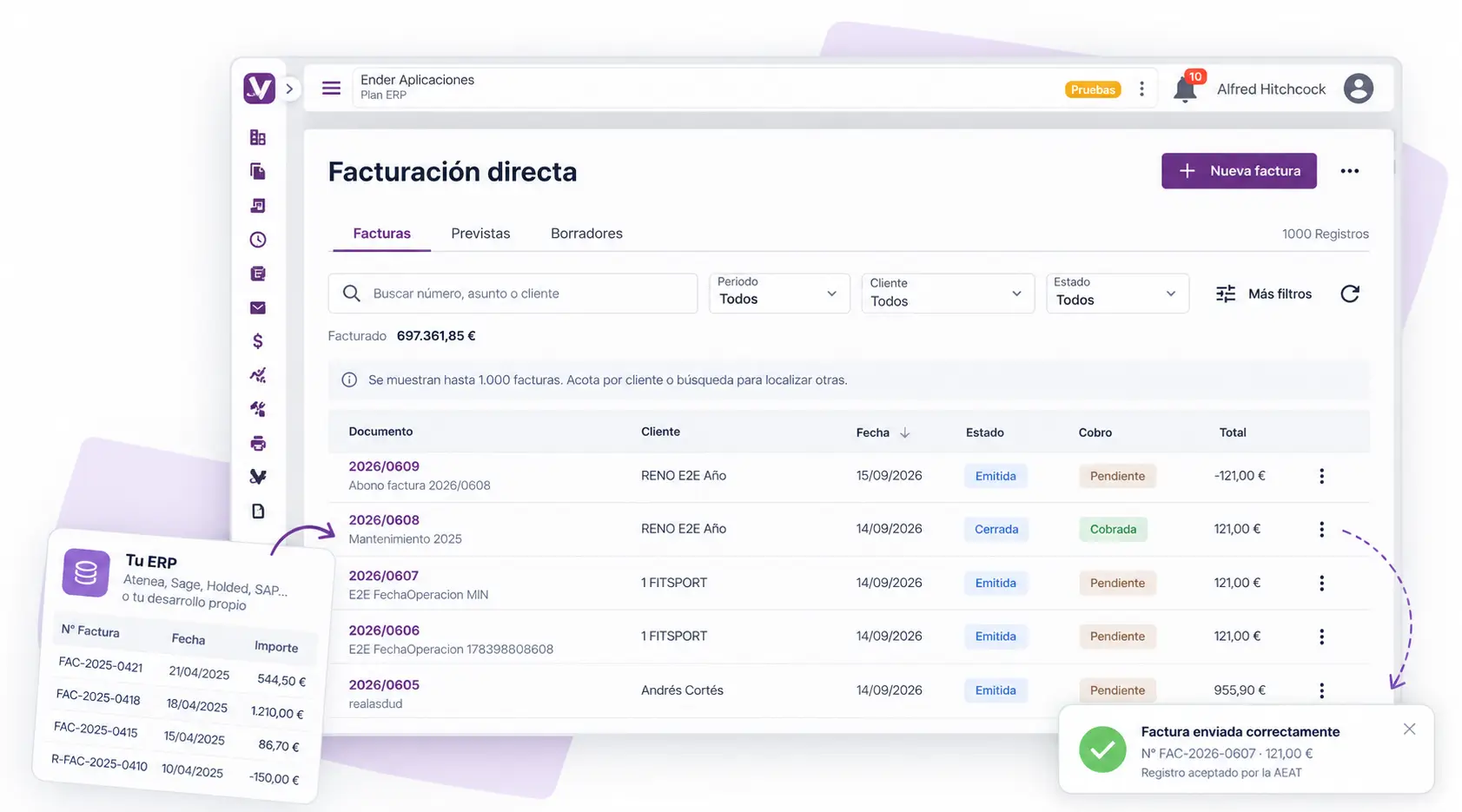Click the 1000 Registros count
1462x812 pixels.
tap(1325, 234)
